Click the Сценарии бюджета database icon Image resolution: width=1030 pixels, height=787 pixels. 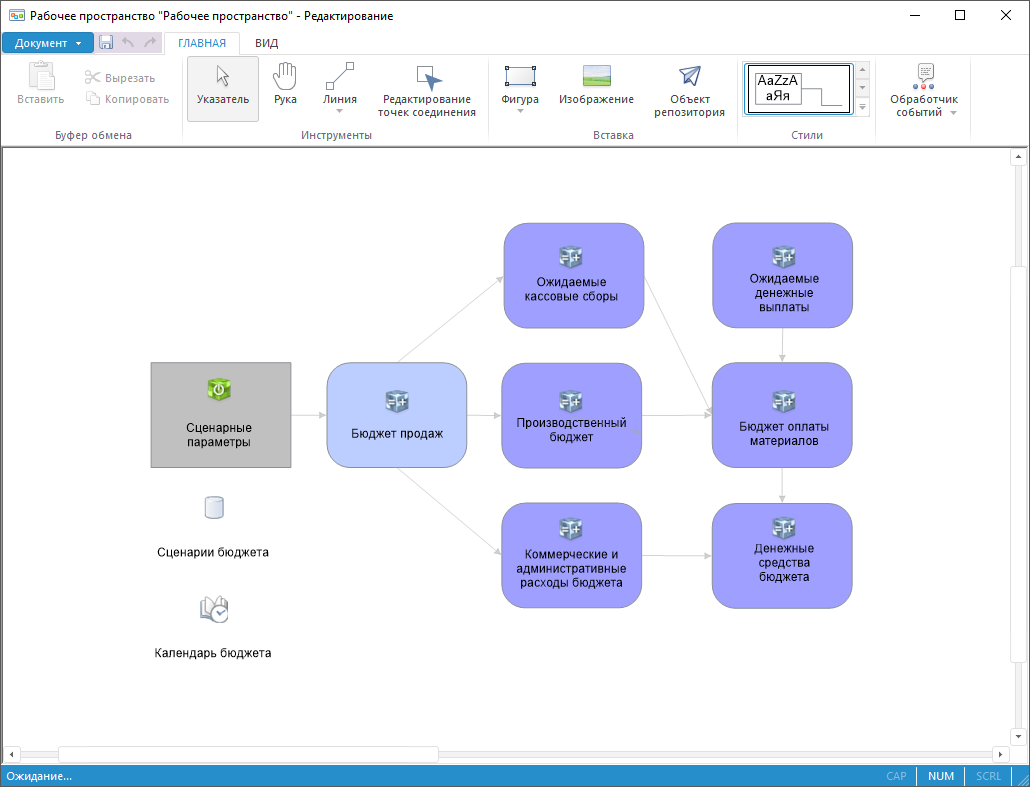coord(213,508)
